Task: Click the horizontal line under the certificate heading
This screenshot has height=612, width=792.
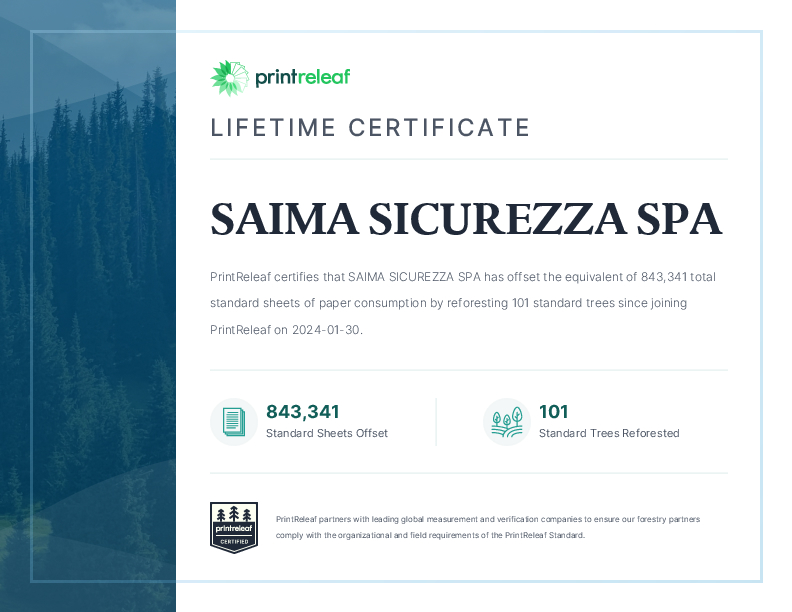Action: click(x=468, y=158)
